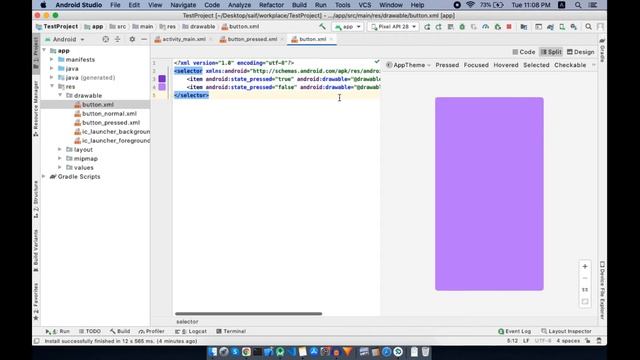This screenshot has width=640, height=360.
Task: Open the AppTheme dropdown
Action: pyautogui.click(x=408, y=65)
